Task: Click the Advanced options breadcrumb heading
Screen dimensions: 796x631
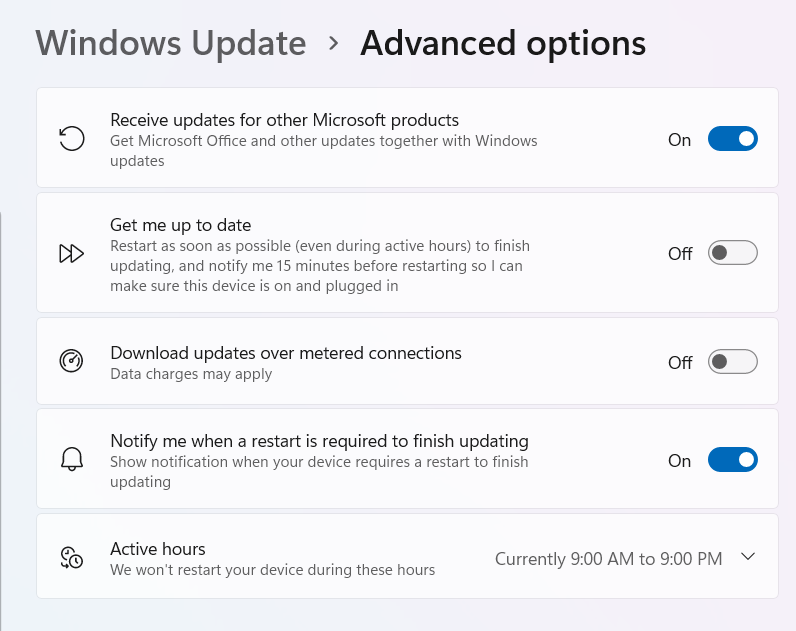Action: pos(503,44)
